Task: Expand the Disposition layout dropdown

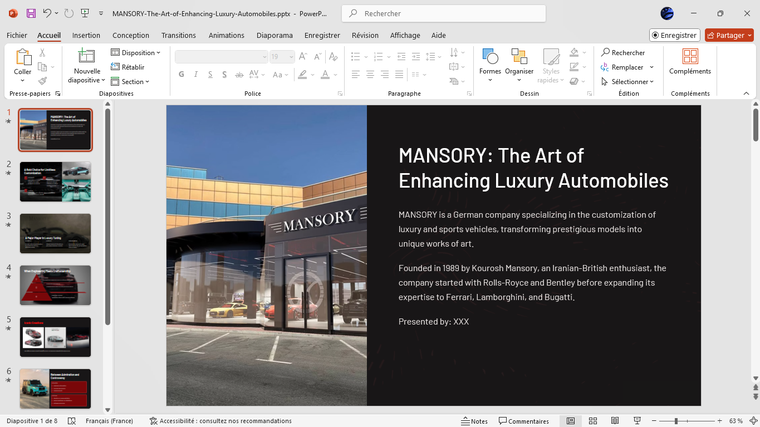Action: click(x=137, y=53)
